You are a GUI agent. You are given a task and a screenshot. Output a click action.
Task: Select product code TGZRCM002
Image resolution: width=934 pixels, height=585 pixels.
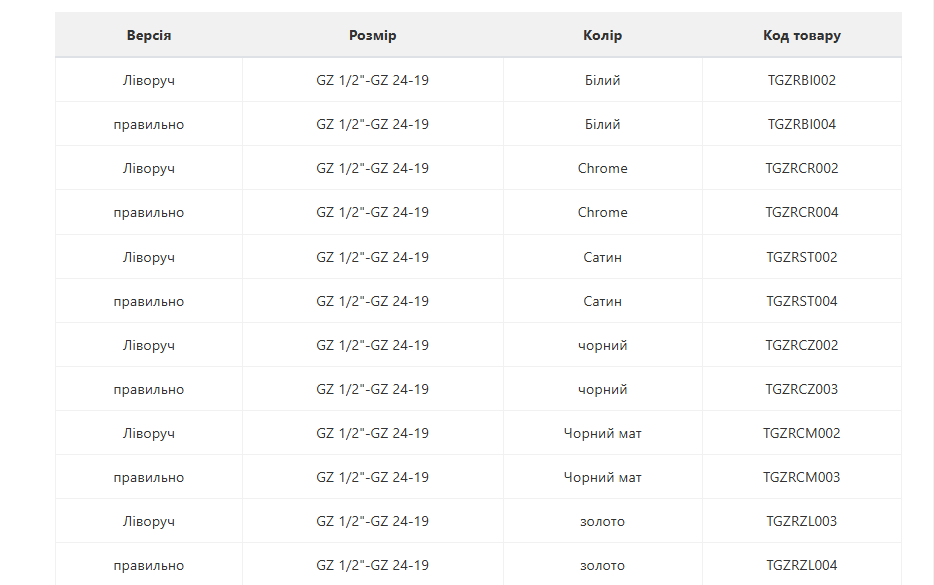(802, 433)
